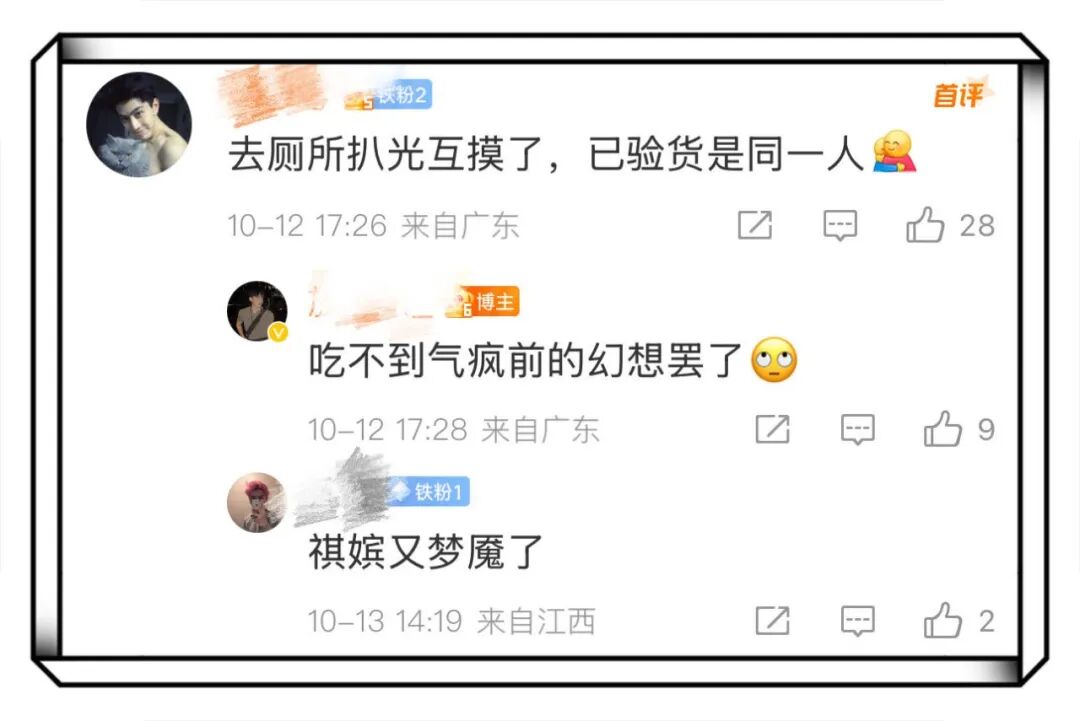
Task: Click the 首评 first-comment label
Action: (959, 94)
